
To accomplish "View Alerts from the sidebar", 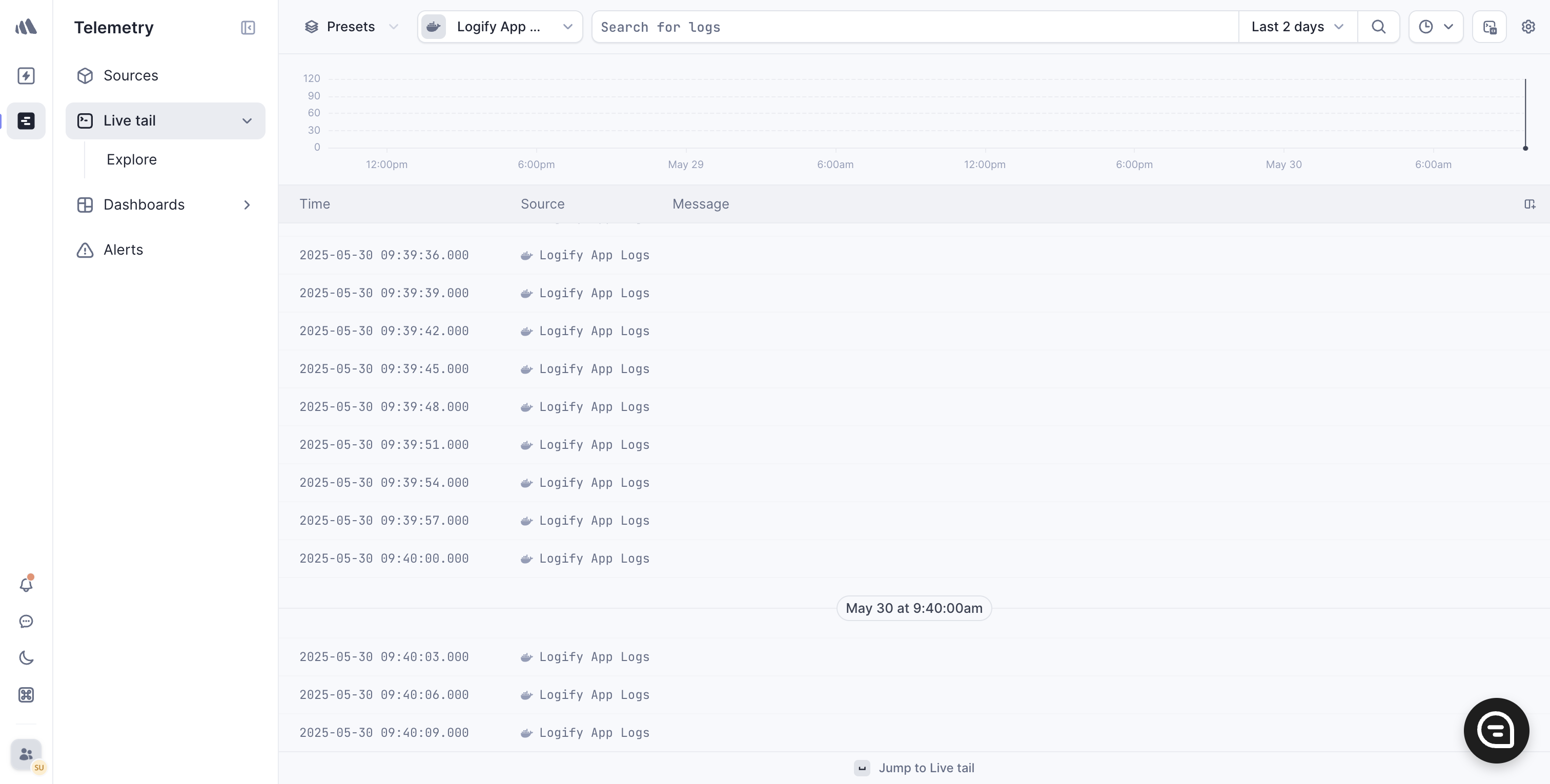I will click(x=124, y=250).
